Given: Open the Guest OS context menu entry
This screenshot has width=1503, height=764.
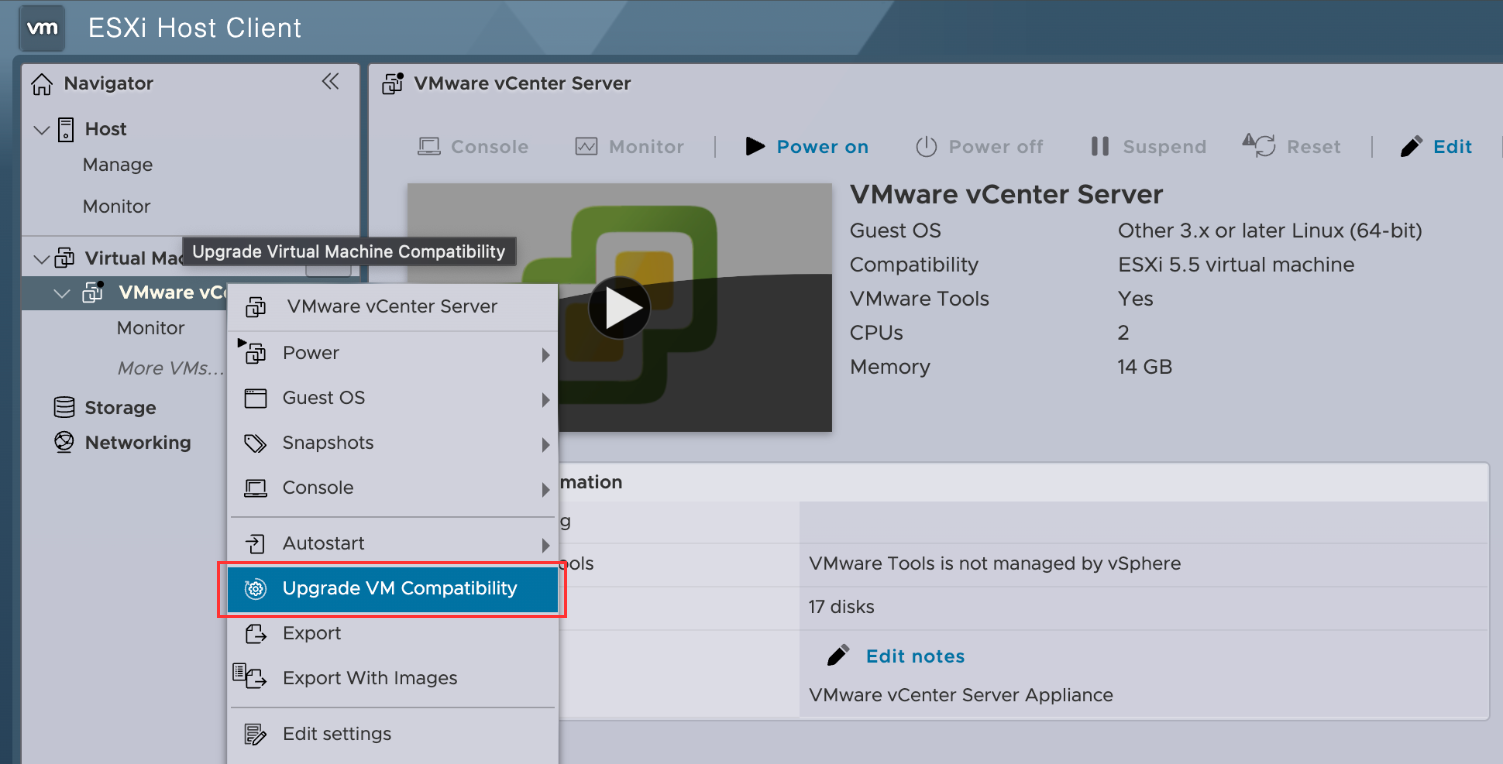Looking at the screenshot, I should point(392,398).
